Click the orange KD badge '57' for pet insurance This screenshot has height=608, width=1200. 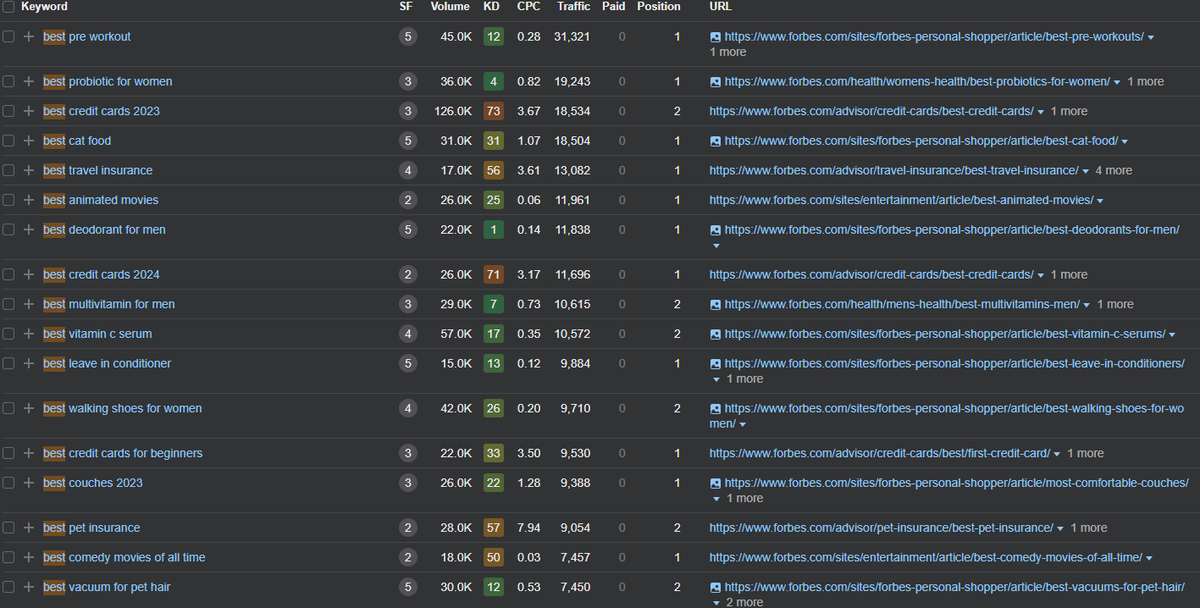coord(493,528)
